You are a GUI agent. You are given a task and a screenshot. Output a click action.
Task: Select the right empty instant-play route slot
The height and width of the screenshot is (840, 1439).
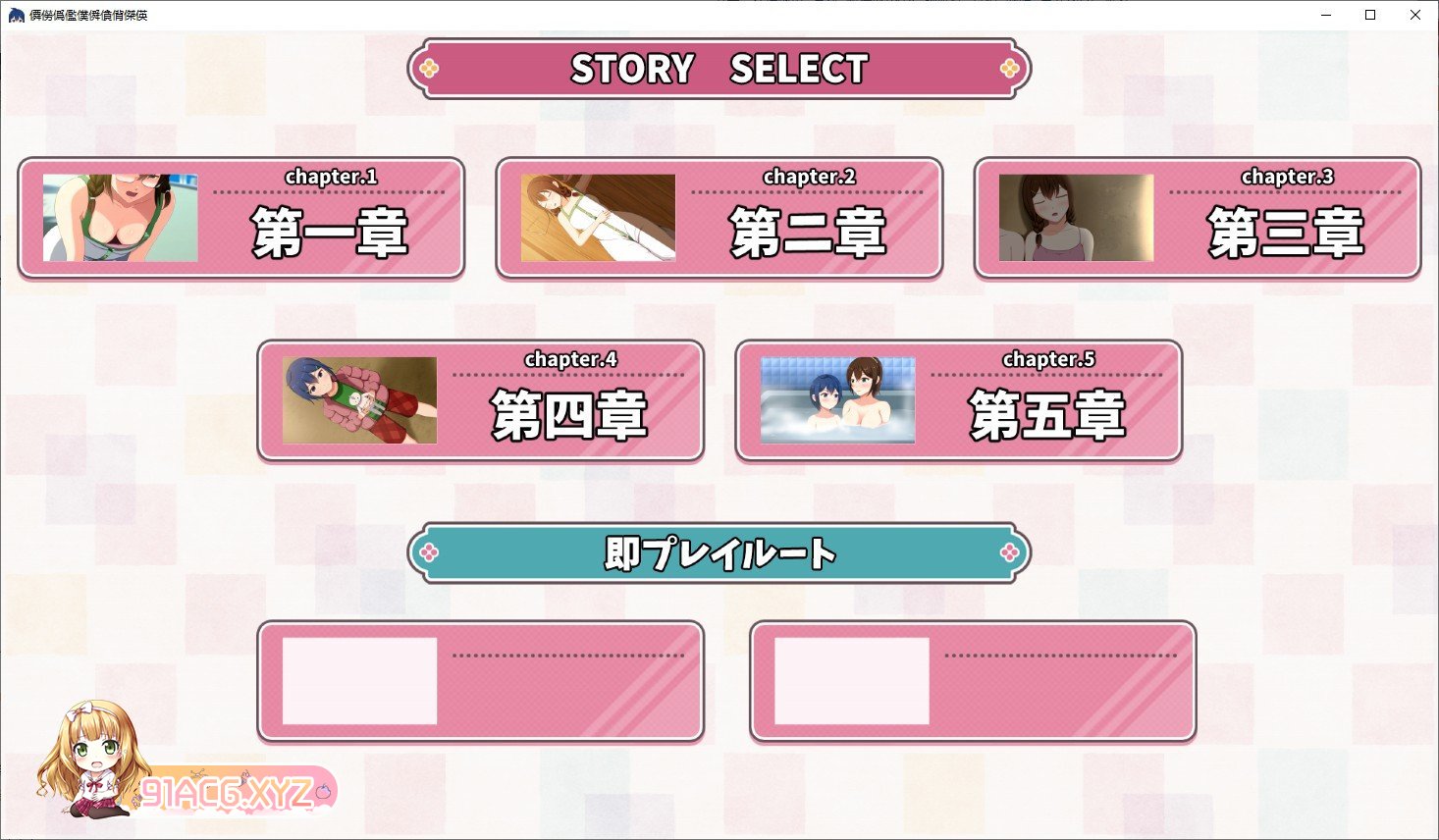[973, 681]
